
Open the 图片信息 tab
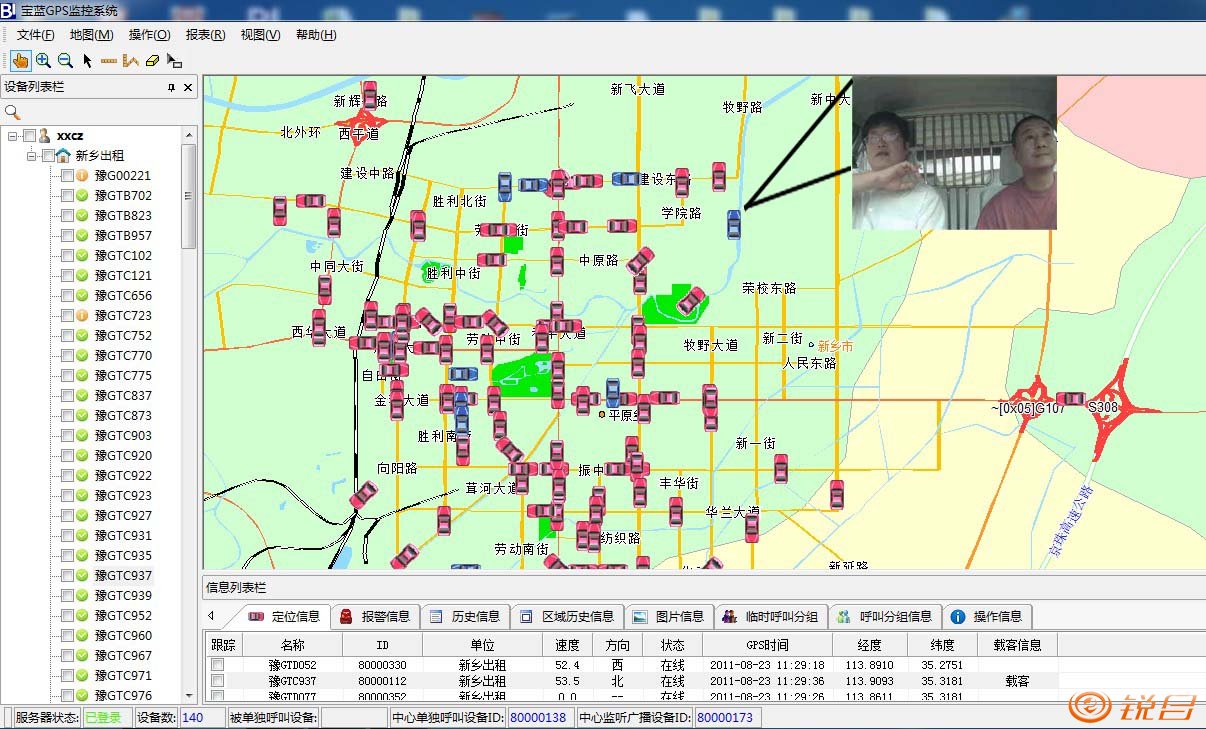click(x=669, y=616)
